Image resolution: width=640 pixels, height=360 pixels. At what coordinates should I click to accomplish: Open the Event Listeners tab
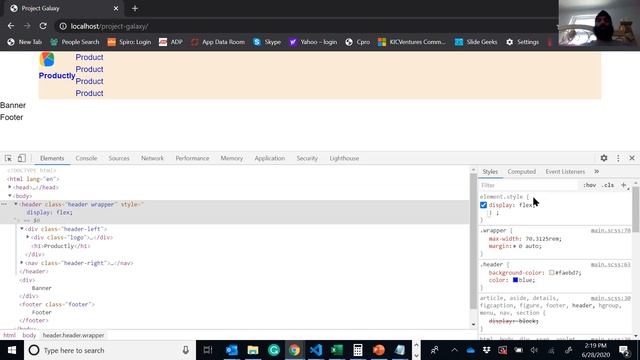point(565,171)
